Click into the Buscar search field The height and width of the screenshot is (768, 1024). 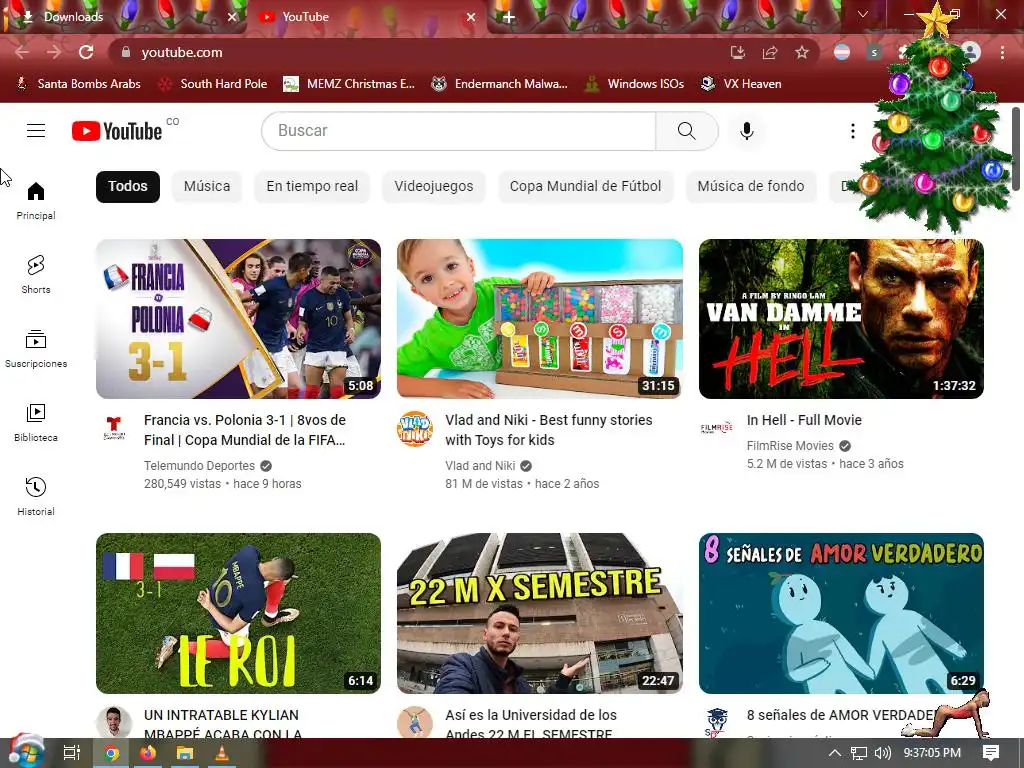click(458, 131)
